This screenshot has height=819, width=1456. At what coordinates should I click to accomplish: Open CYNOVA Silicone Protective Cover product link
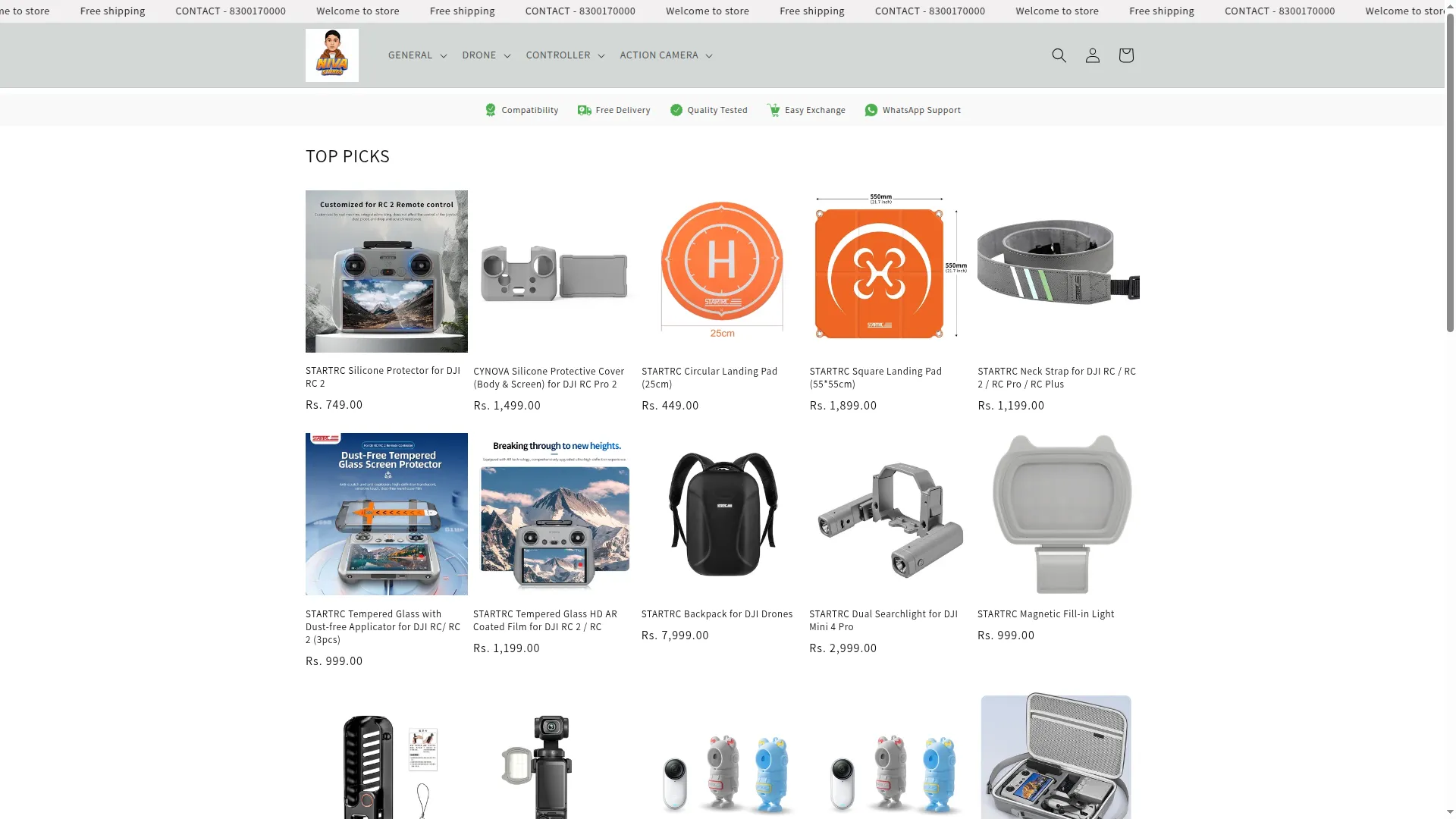coord(549,378)
